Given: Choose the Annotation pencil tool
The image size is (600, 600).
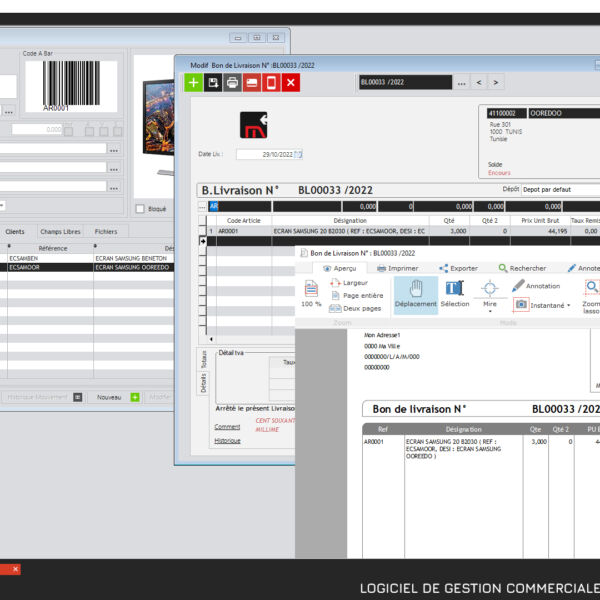Looking at the screenshot, I should 537,286.
